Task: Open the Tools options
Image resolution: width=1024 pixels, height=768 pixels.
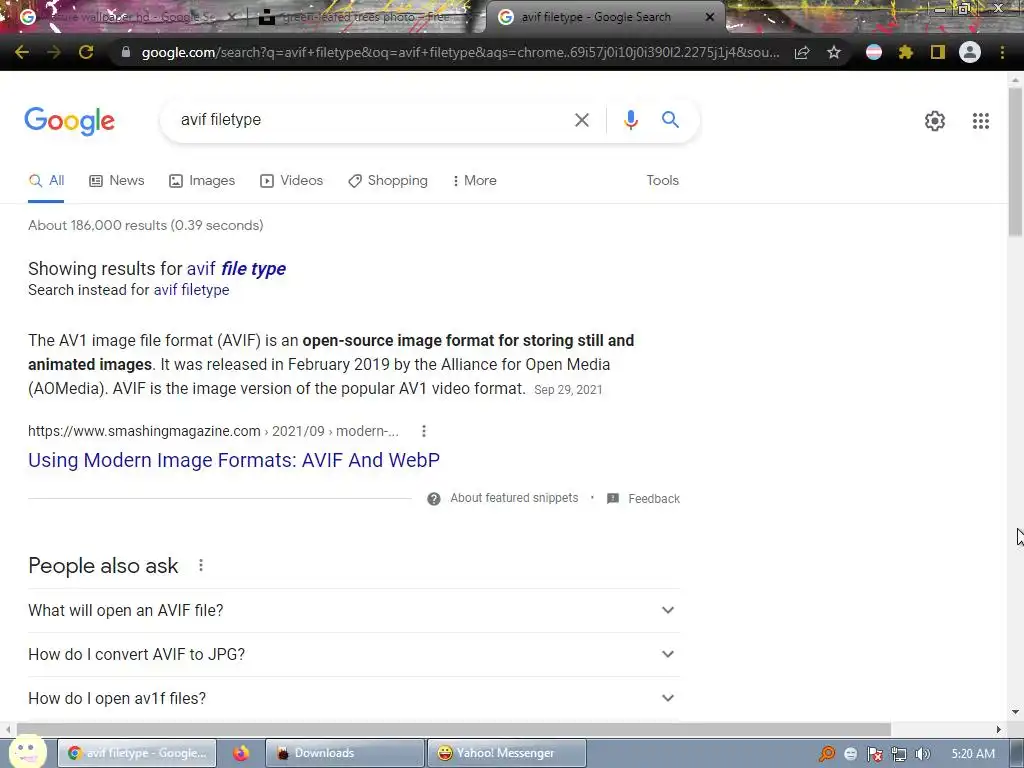Action: click(x=662, y=180)
